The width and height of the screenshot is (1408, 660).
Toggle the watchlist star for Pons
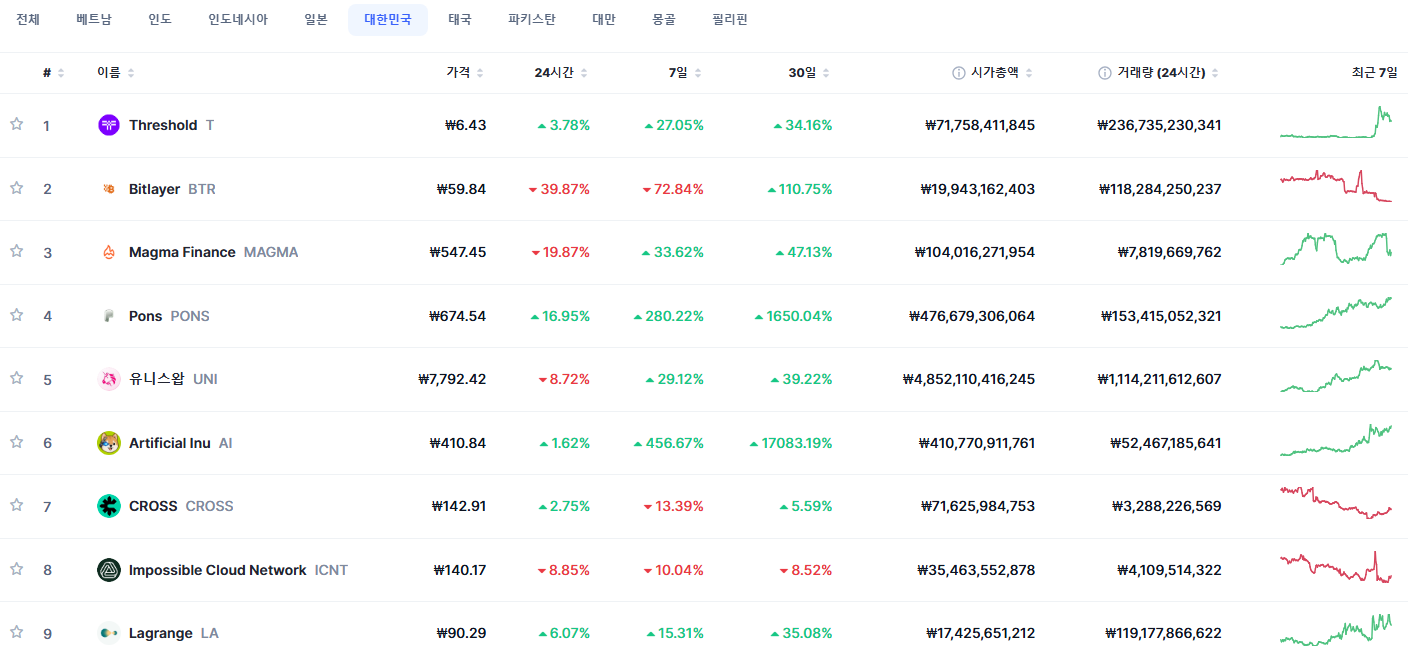tap(16, 315)
